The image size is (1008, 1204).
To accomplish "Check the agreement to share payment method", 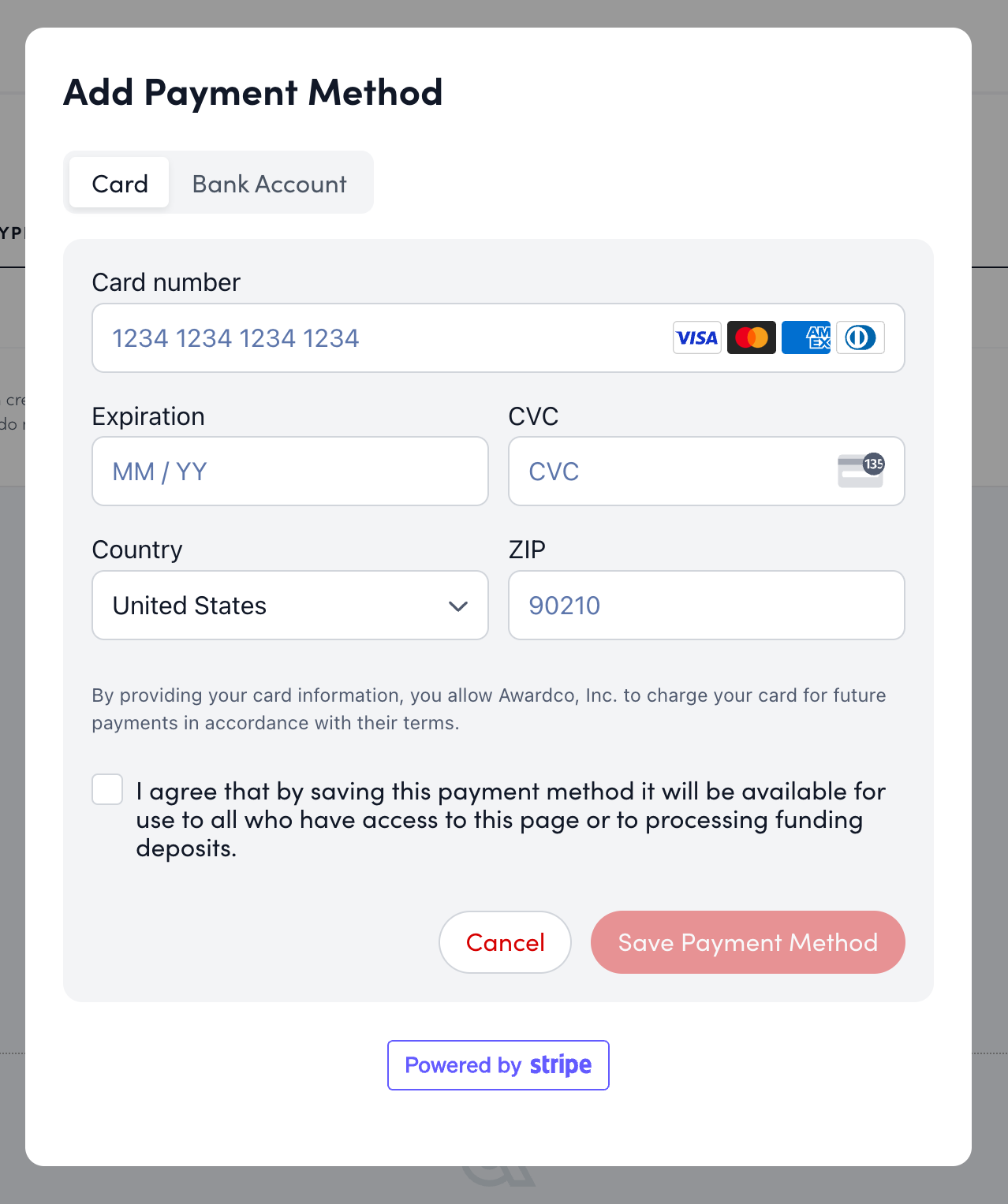I will click(x=106, y=789).
